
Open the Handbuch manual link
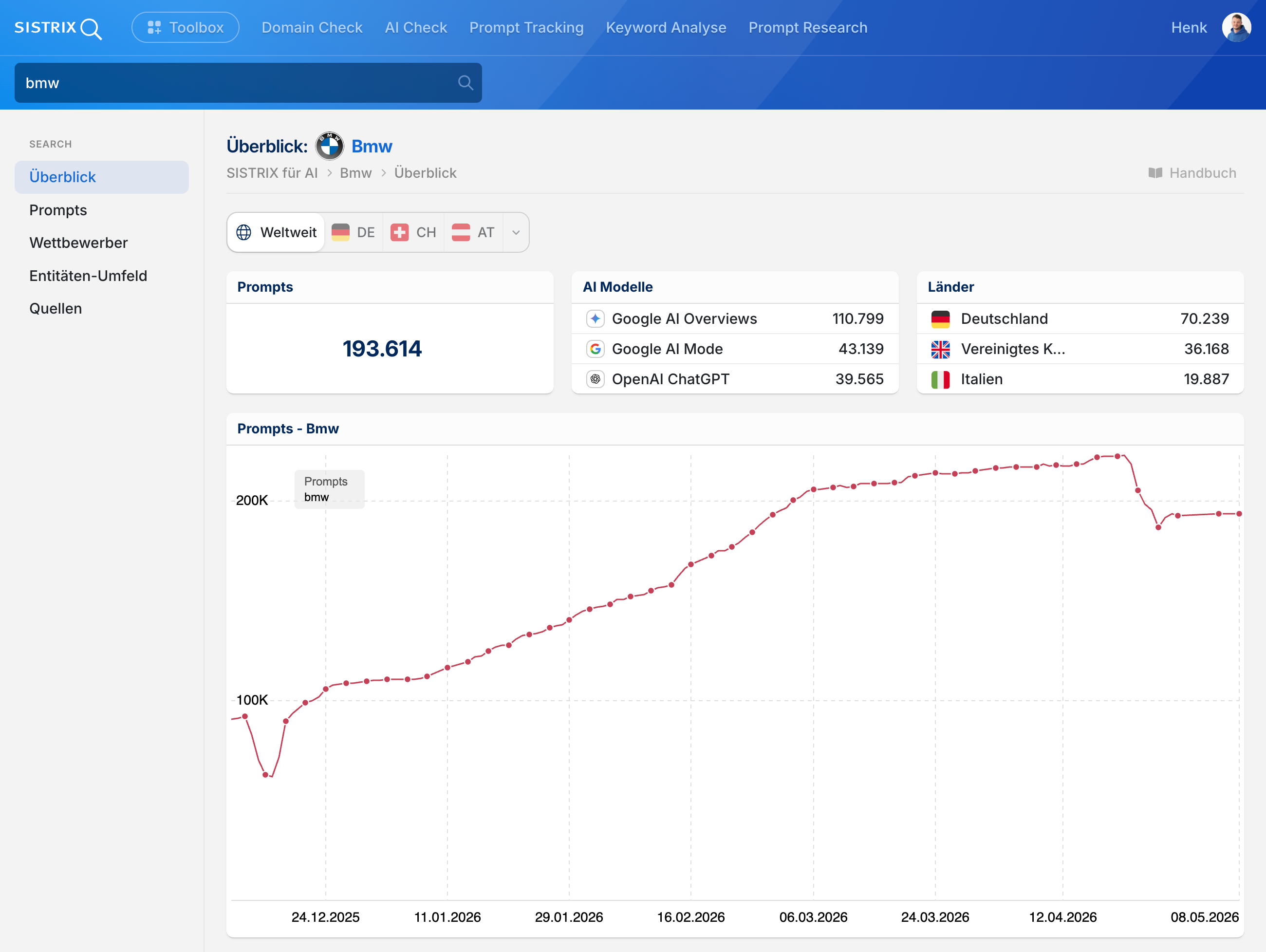(1192, 173)
